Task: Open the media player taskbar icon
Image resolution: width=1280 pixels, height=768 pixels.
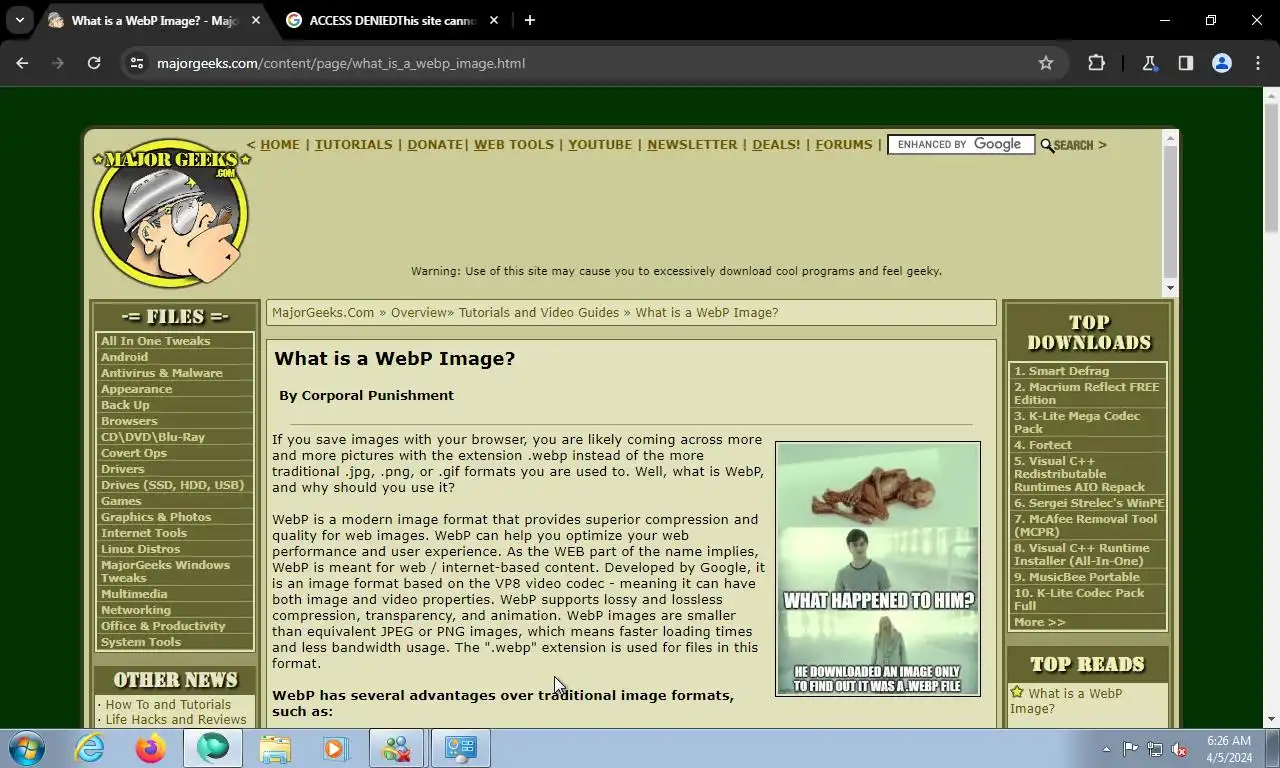Action: pos(335,748)
